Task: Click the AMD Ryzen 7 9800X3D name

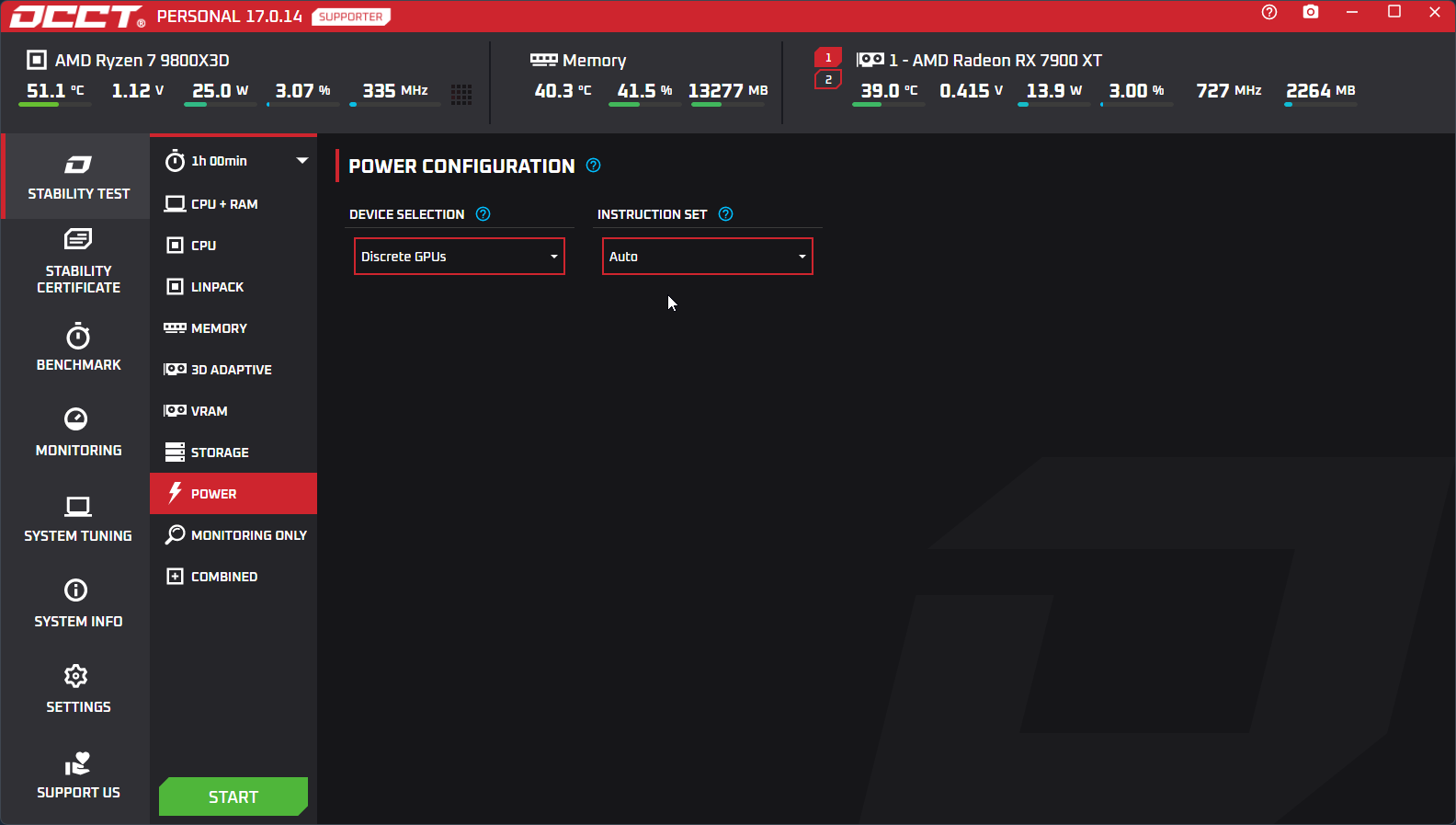Action: [x=142, y=61]
